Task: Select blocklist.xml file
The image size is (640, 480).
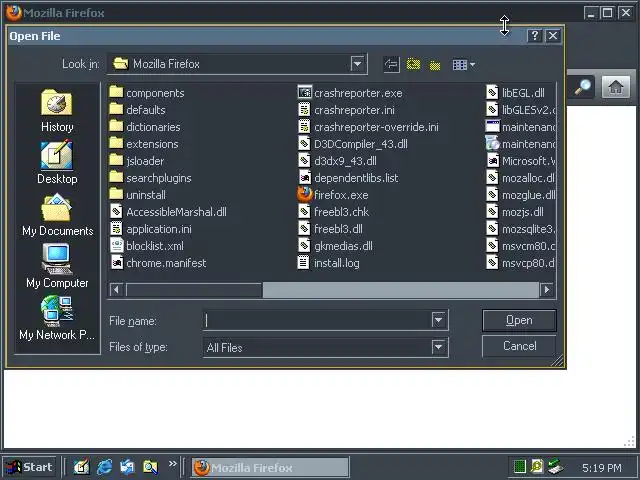Action: [x=147, y=246]
